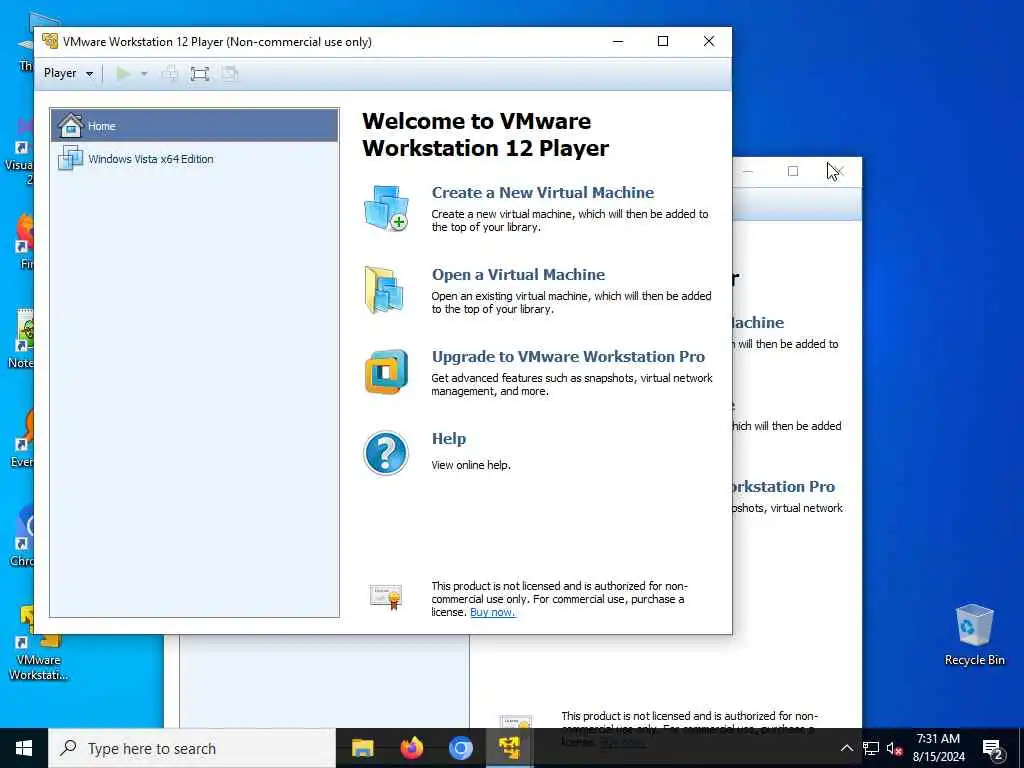Open the clock showing 7:31 AM

tap(938, 748)
